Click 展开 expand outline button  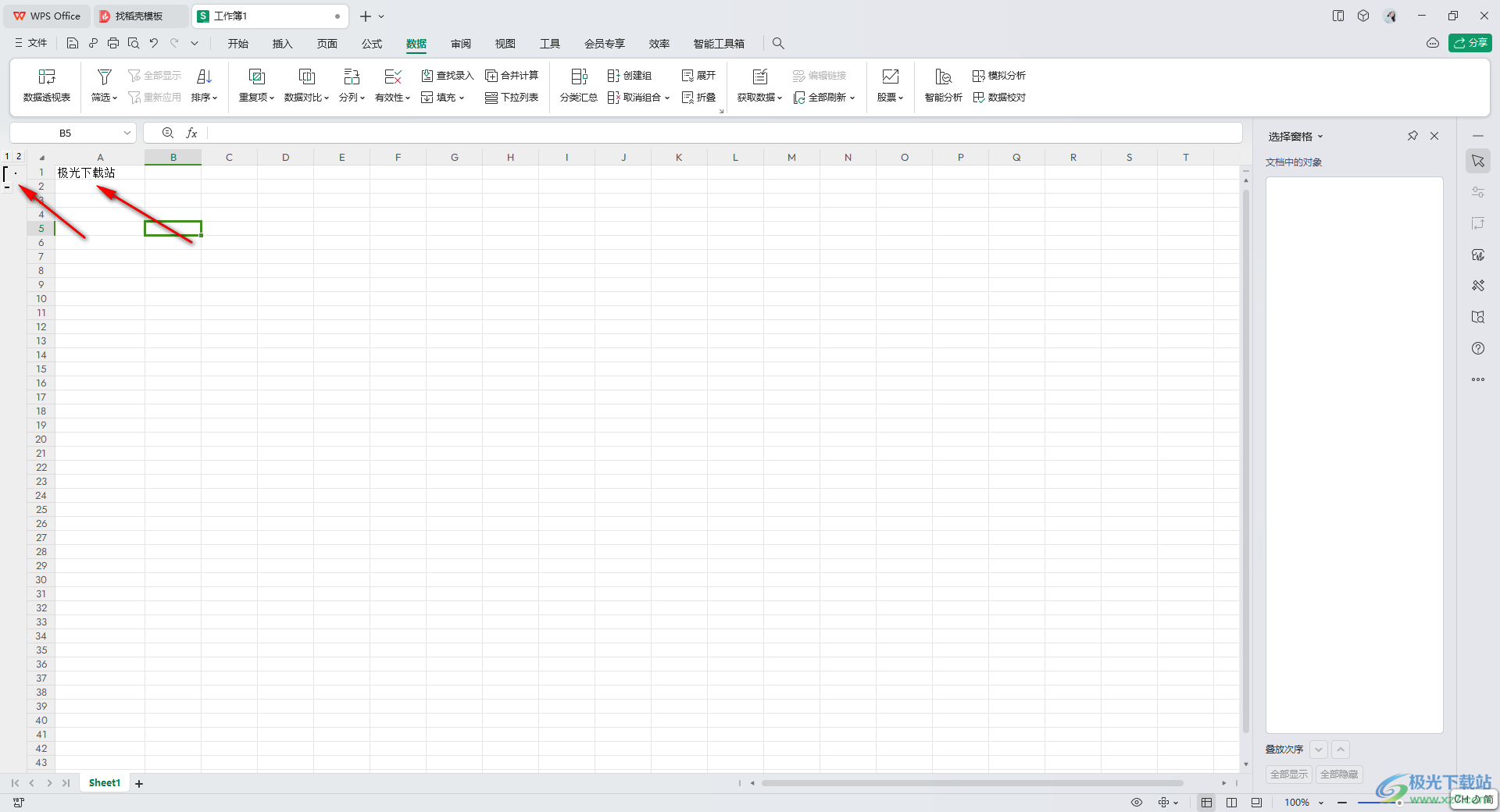pyautogui.click(x=698, y=76)
